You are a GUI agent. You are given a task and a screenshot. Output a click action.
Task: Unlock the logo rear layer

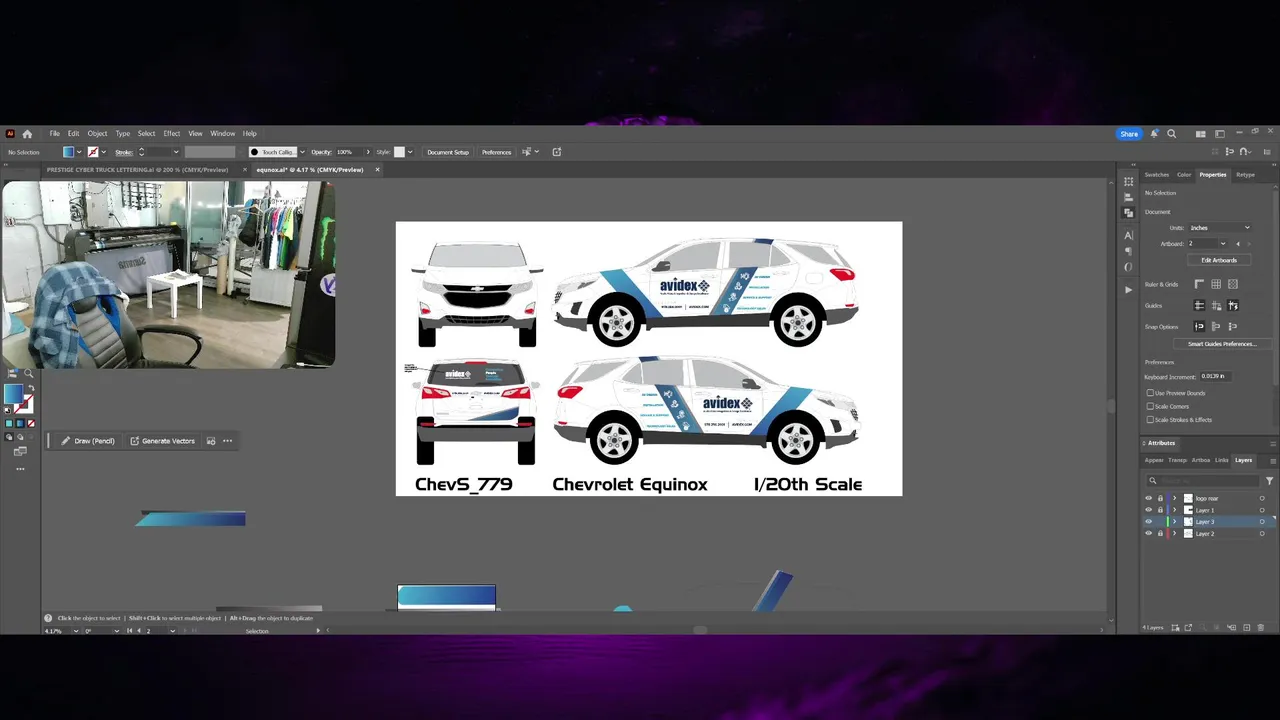pos(1160,498)
